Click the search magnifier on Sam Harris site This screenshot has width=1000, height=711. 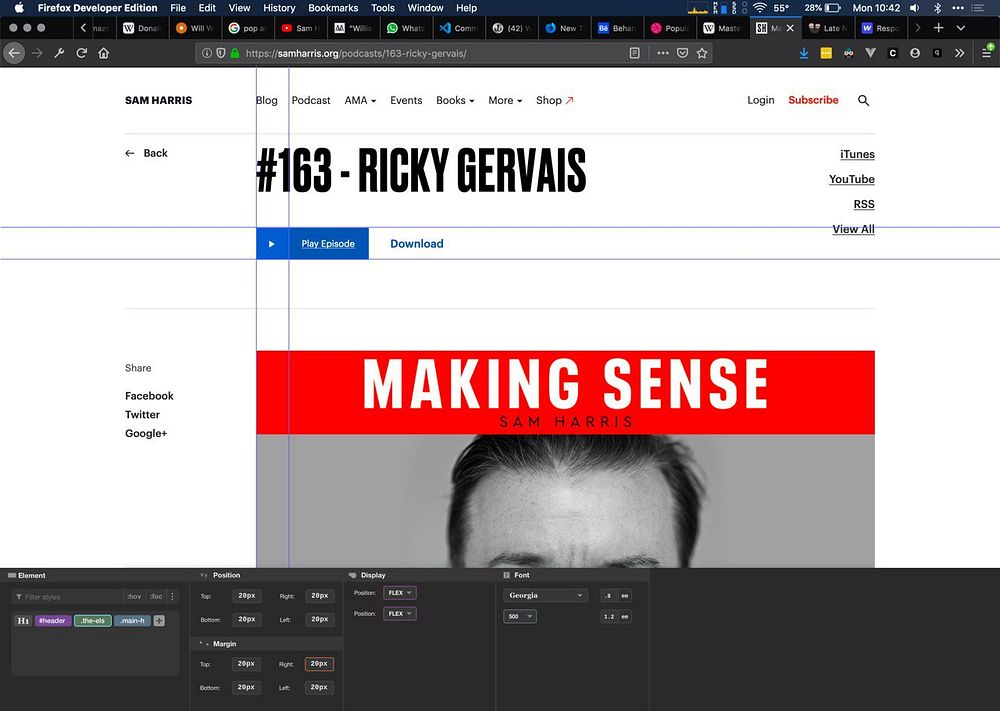click(x=864, y=100)
